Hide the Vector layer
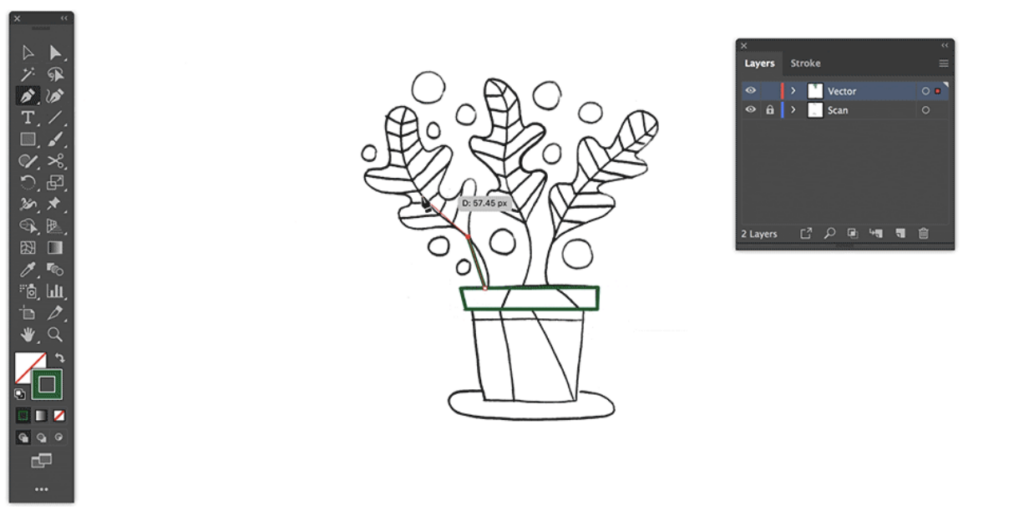1024x521 pixels. click(x=750, y=91)
